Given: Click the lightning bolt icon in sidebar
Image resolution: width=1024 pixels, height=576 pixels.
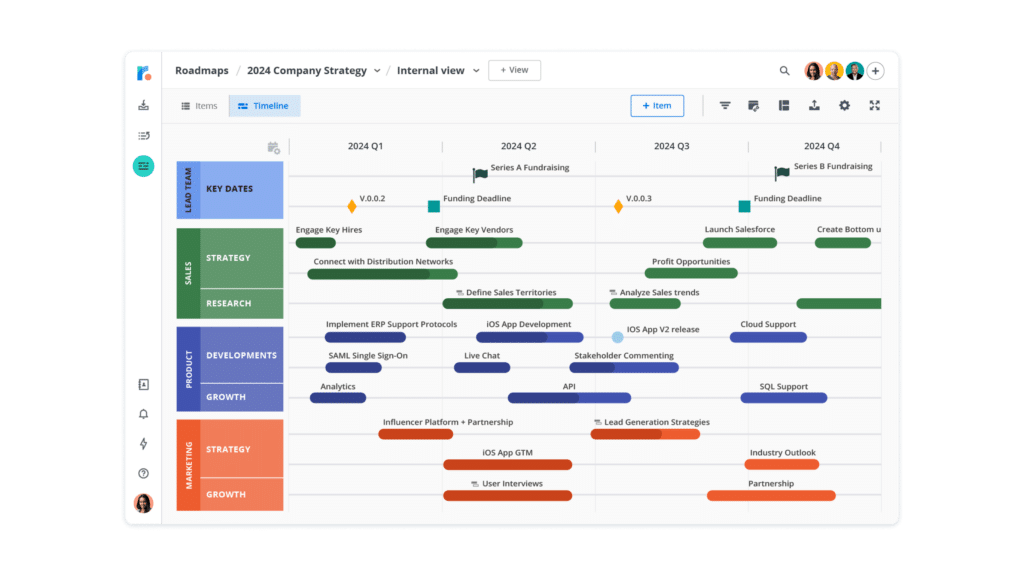Looking at the screenshot, I should (144, 444).
